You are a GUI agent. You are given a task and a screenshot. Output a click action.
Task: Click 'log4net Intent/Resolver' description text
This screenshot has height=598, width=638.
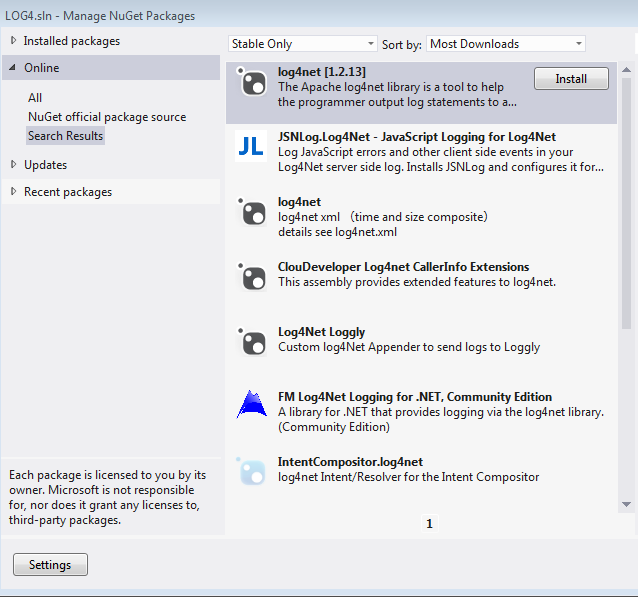(409, 477)
